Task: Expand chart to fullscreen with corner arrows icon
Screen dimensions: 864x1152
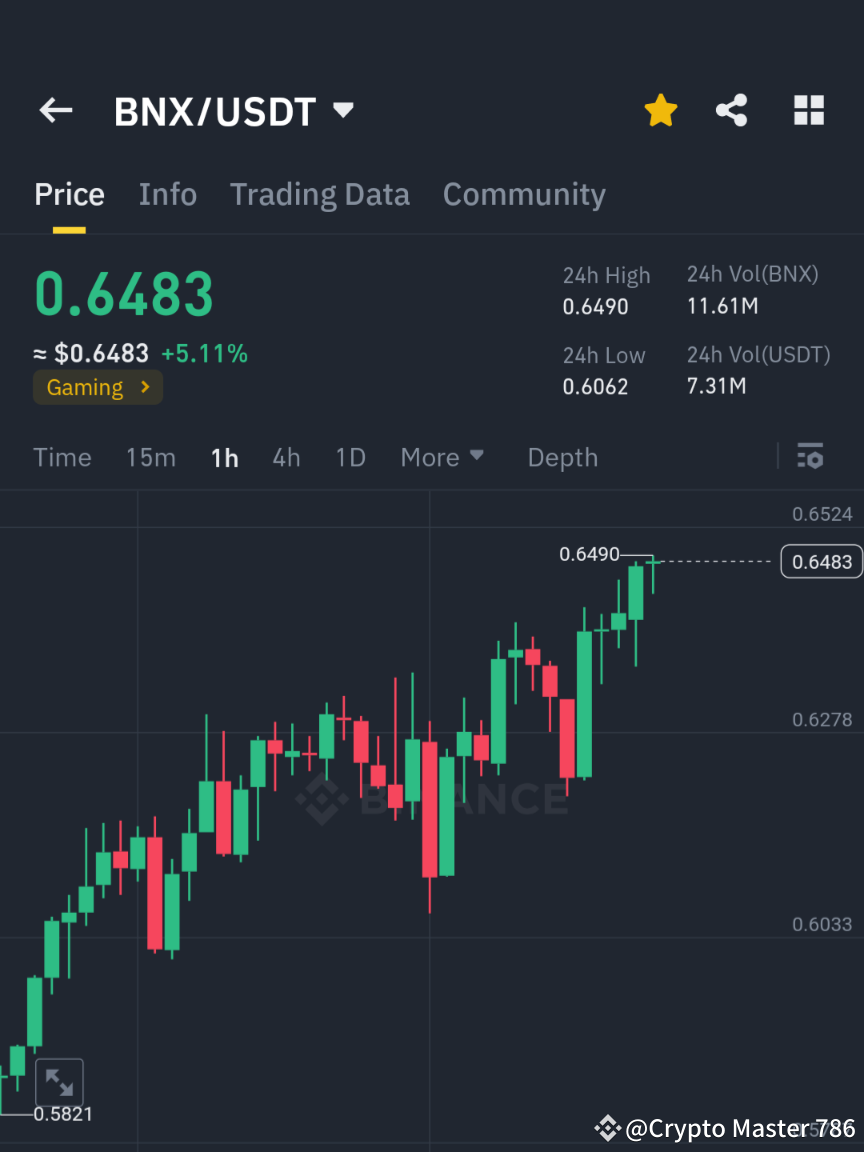Action: (x=60, y=1082)
